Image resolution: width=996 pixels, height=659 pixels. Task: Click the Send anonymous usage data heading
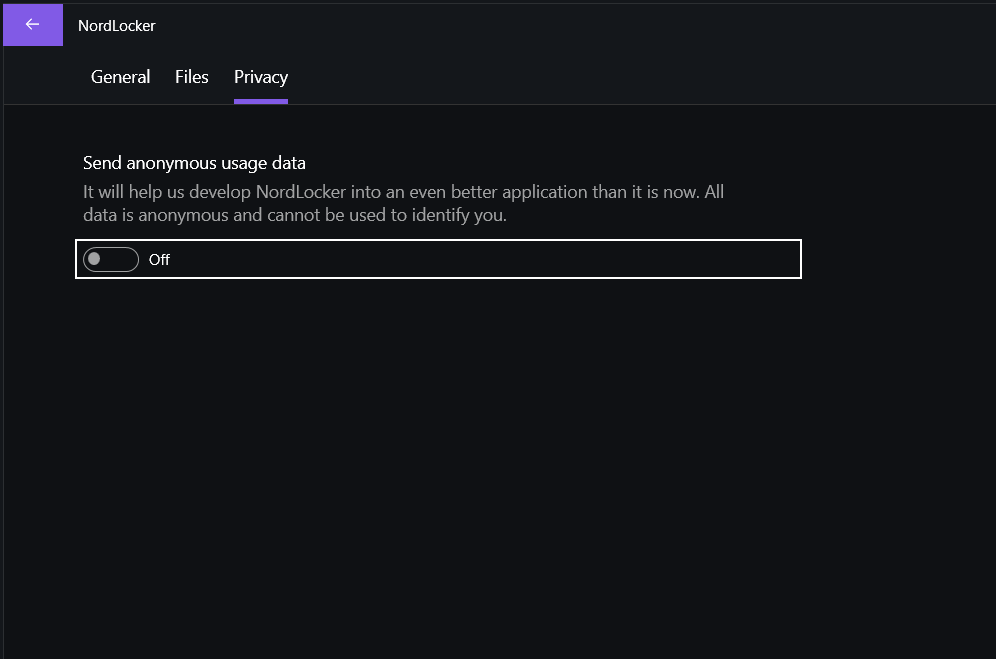[x=193, y=162]
